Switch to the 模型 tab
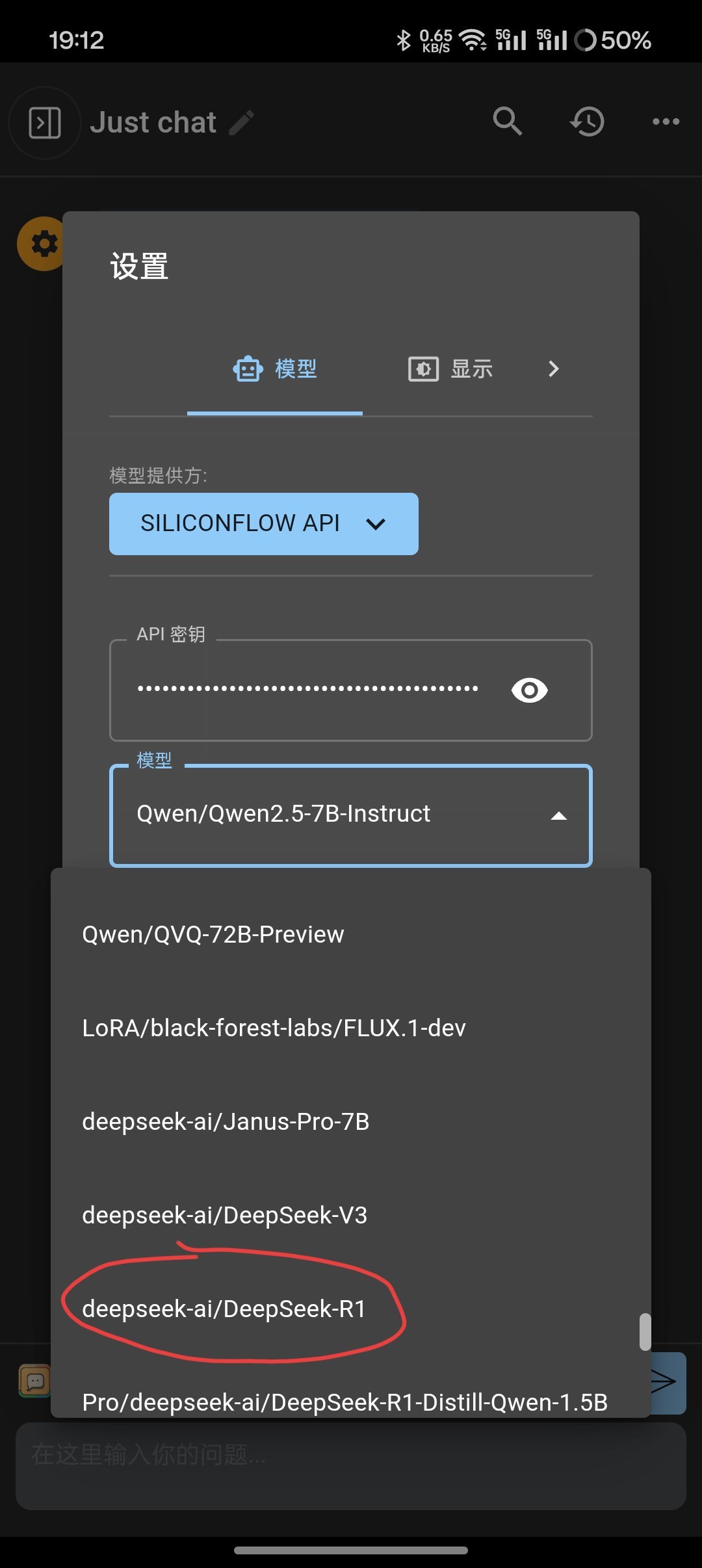 (275, 369)
